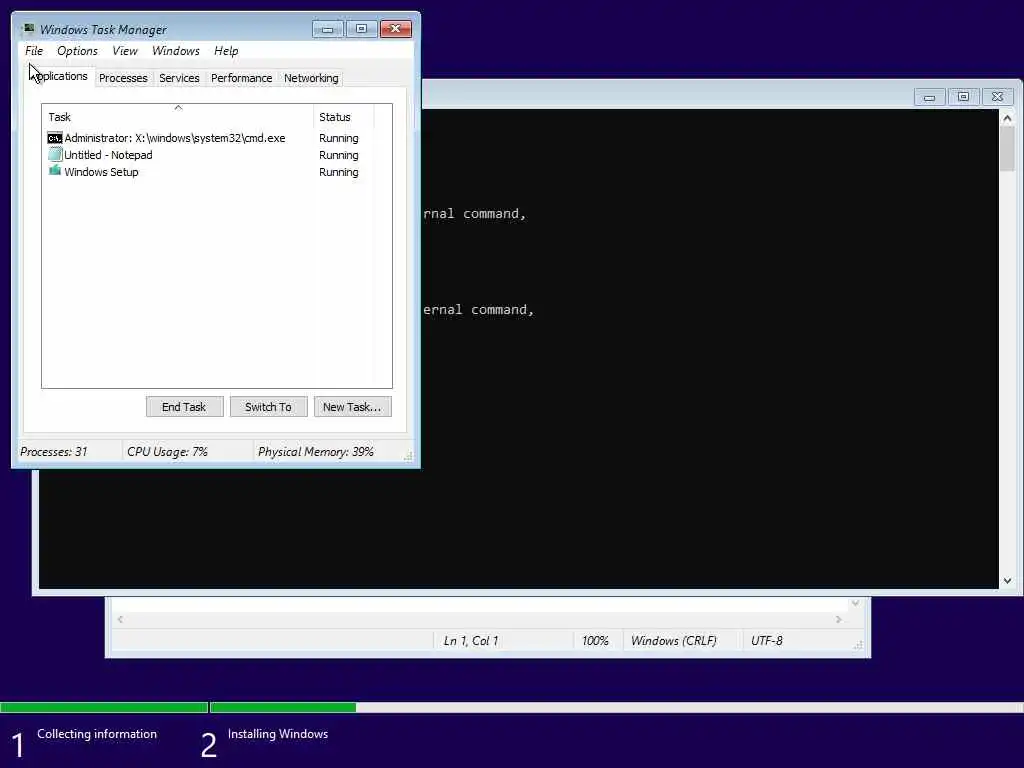Click the Switch To button
Screen dimensions: 1024x768
268,407
